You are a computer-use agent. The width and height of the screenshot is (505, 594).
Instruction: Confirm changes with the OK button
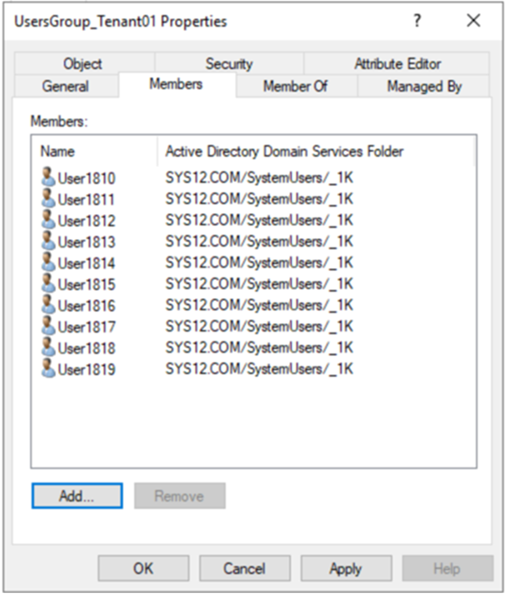point(143,568)
